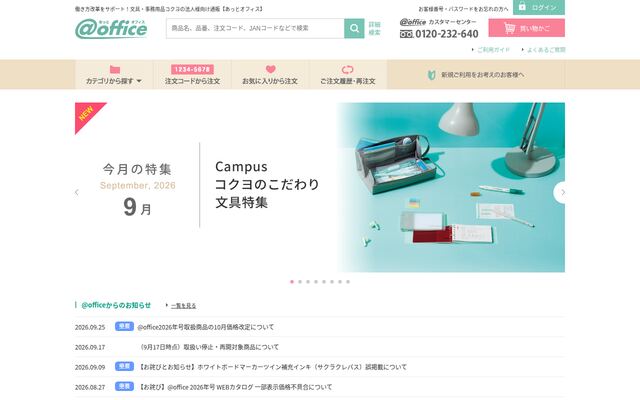Select the second carousel dot
Viewport: 640px width, 400px height.
click(x=300, y=282)
